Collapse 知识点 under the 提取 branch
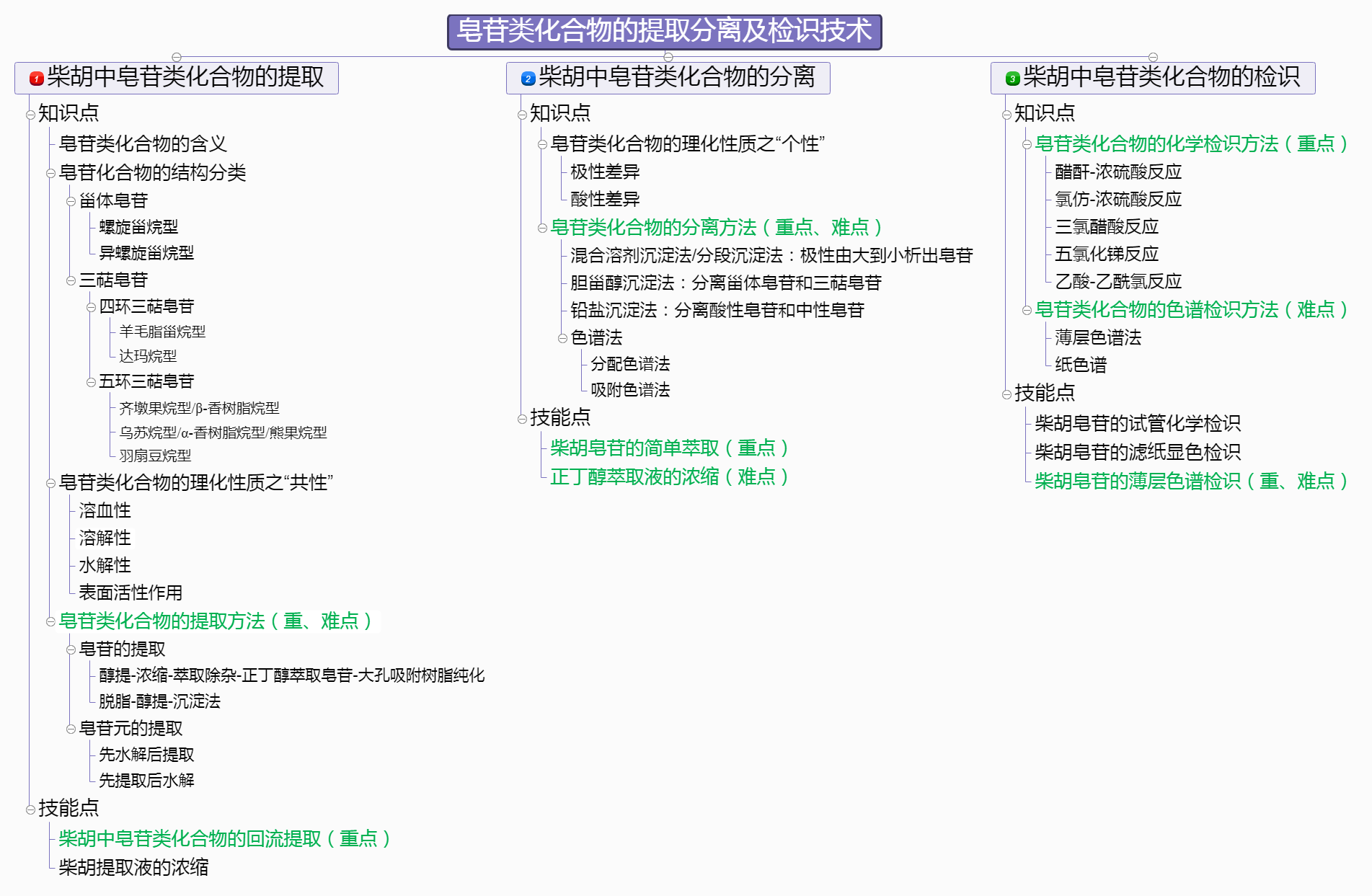Screen dimensions: 1372x896 click(30, 115)
